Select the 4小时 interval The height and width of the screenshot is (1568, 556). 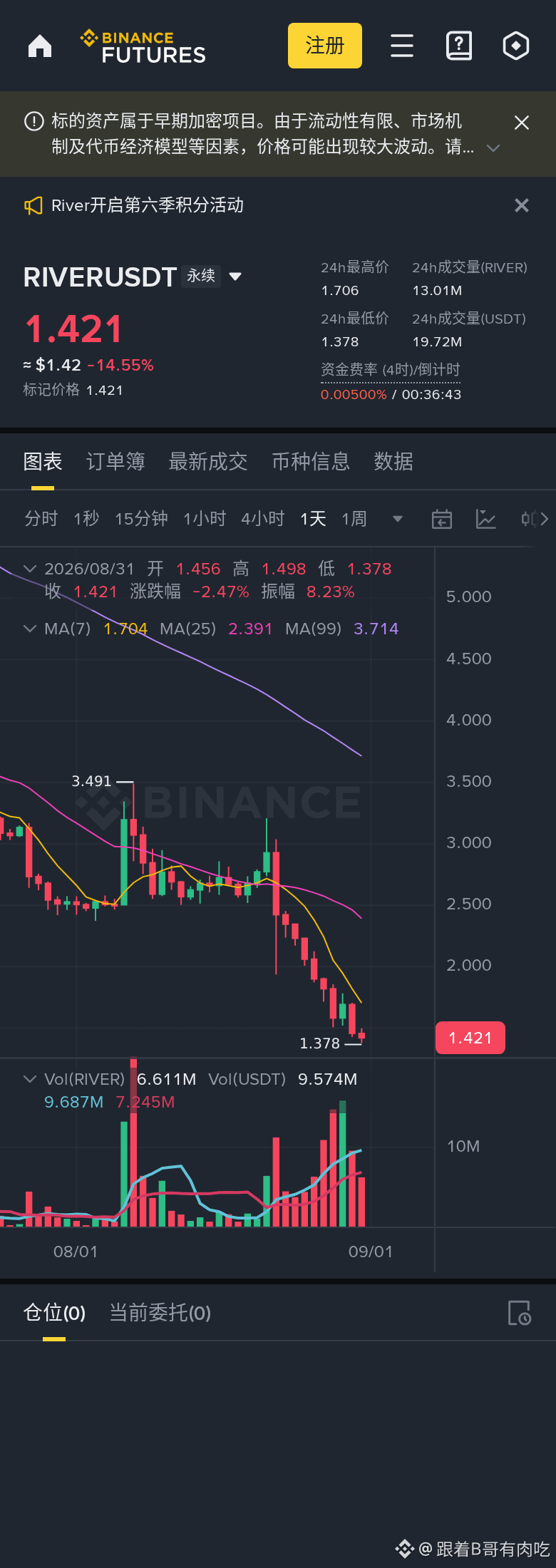pyautogui.click(x=262, y=519)
